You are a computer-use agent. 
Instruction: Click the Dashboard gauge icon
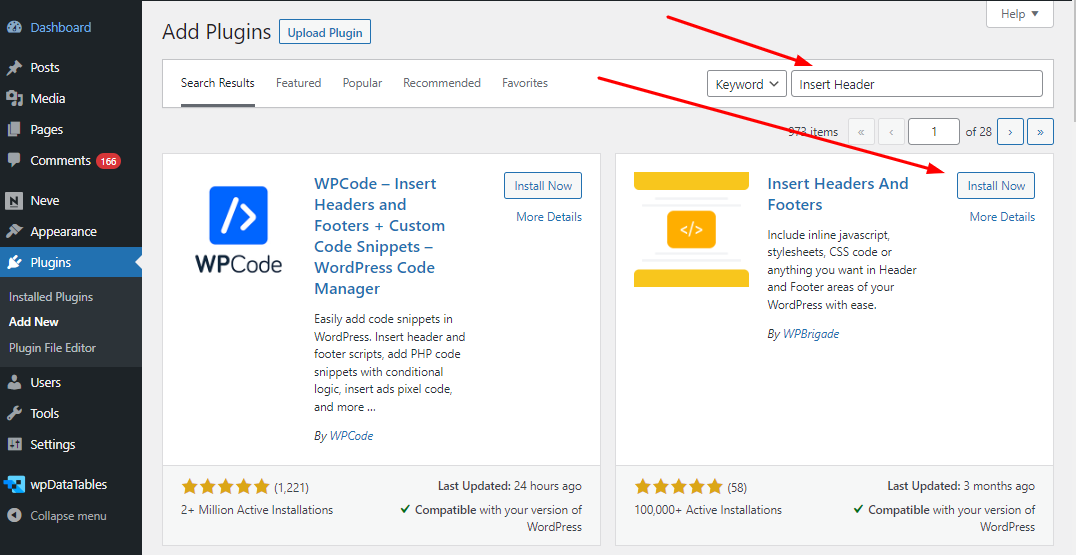click(14, 27)
